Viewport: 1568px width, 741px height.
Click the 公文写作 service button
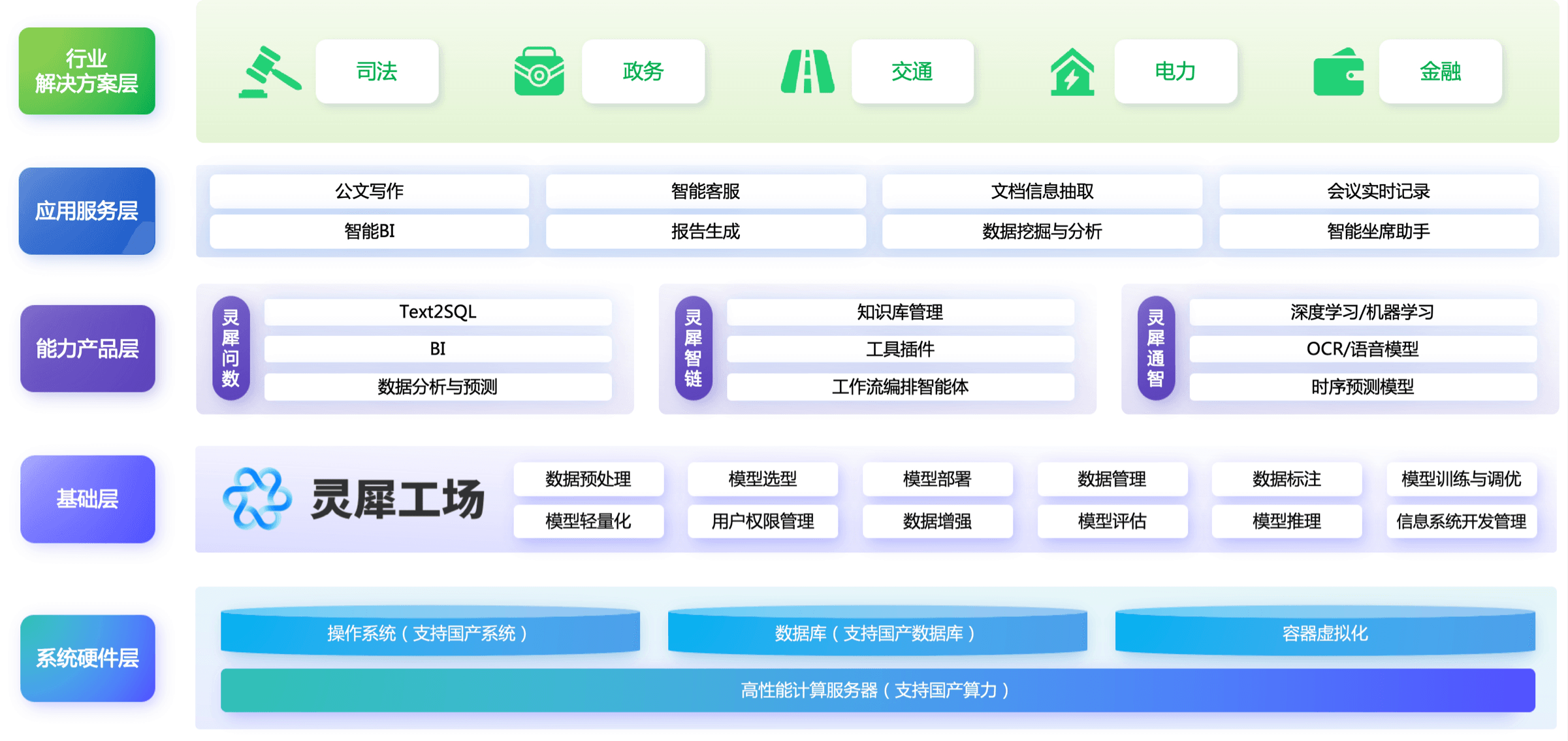[369, 191]
